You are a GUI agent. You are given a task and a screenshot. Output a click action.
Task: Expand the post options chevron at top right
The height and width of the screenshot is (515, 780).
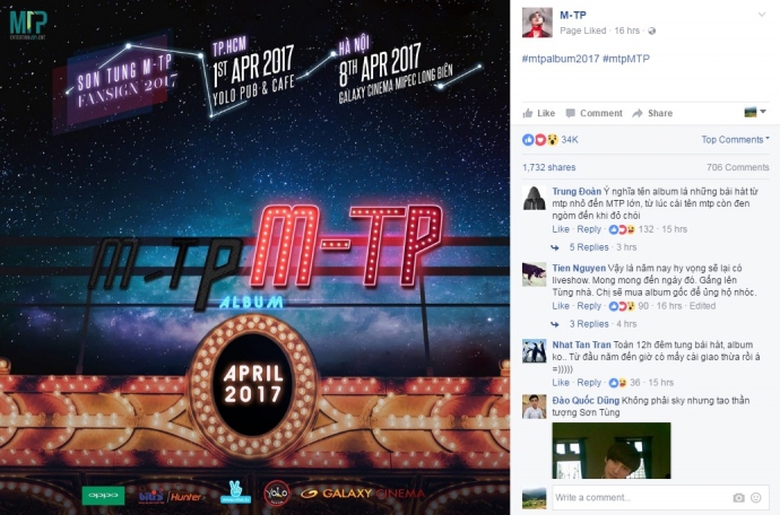tap(762, 15)
